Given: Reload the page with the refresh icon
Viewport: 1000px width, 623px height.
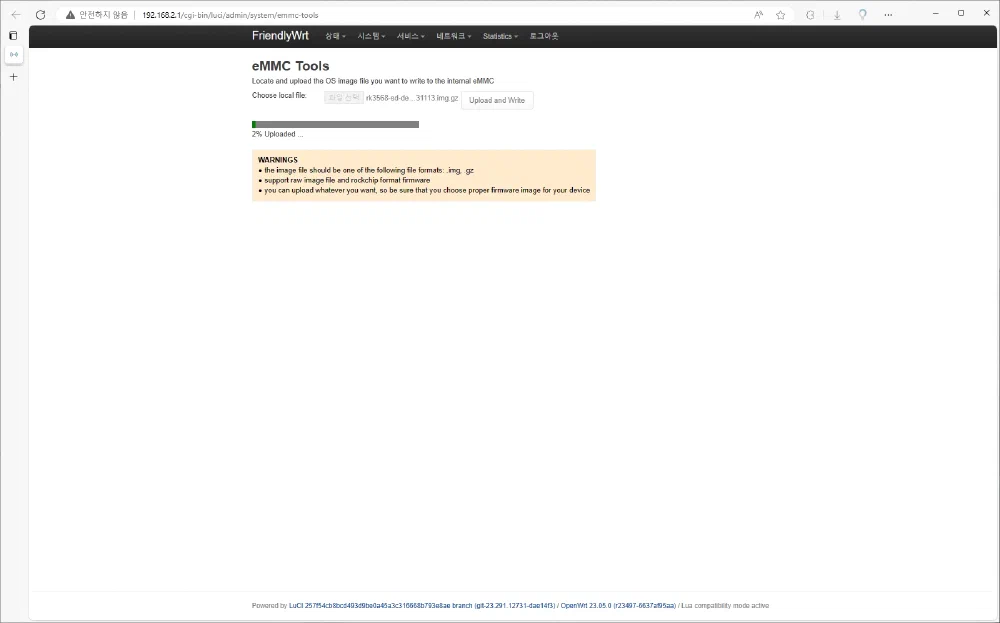Looking at the screenshot, I should click(x=40, y=15).
